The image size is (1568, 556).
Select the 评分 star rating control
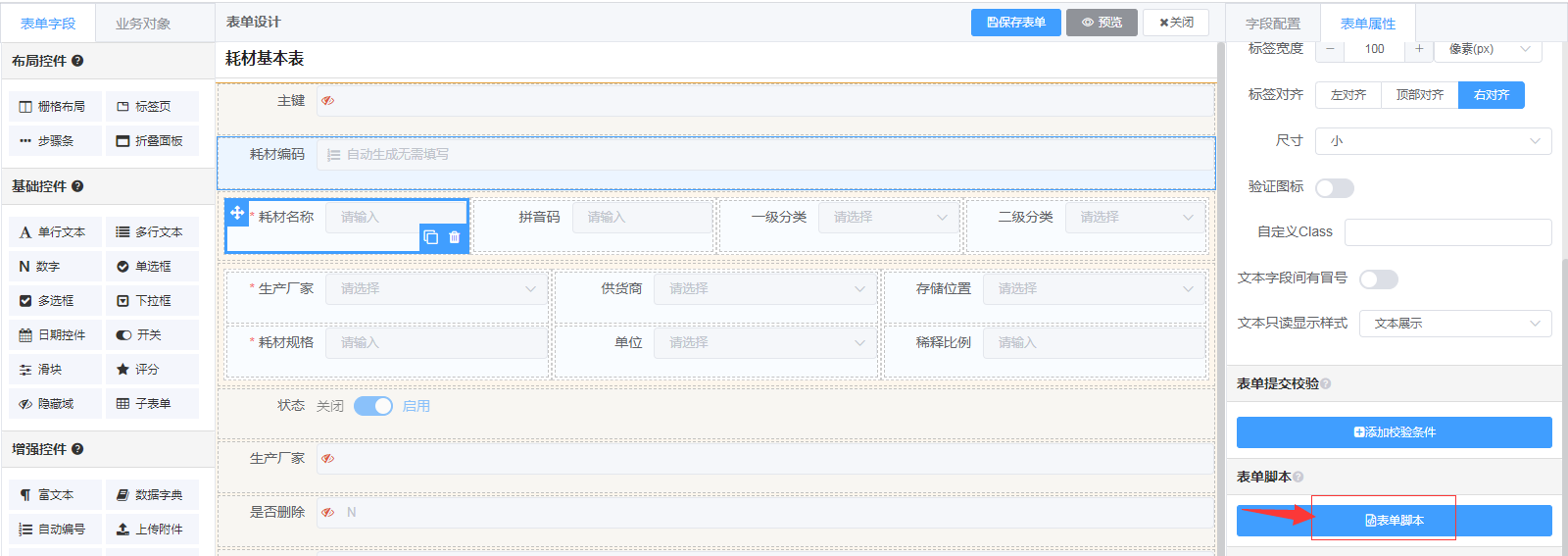pos(151,370)
